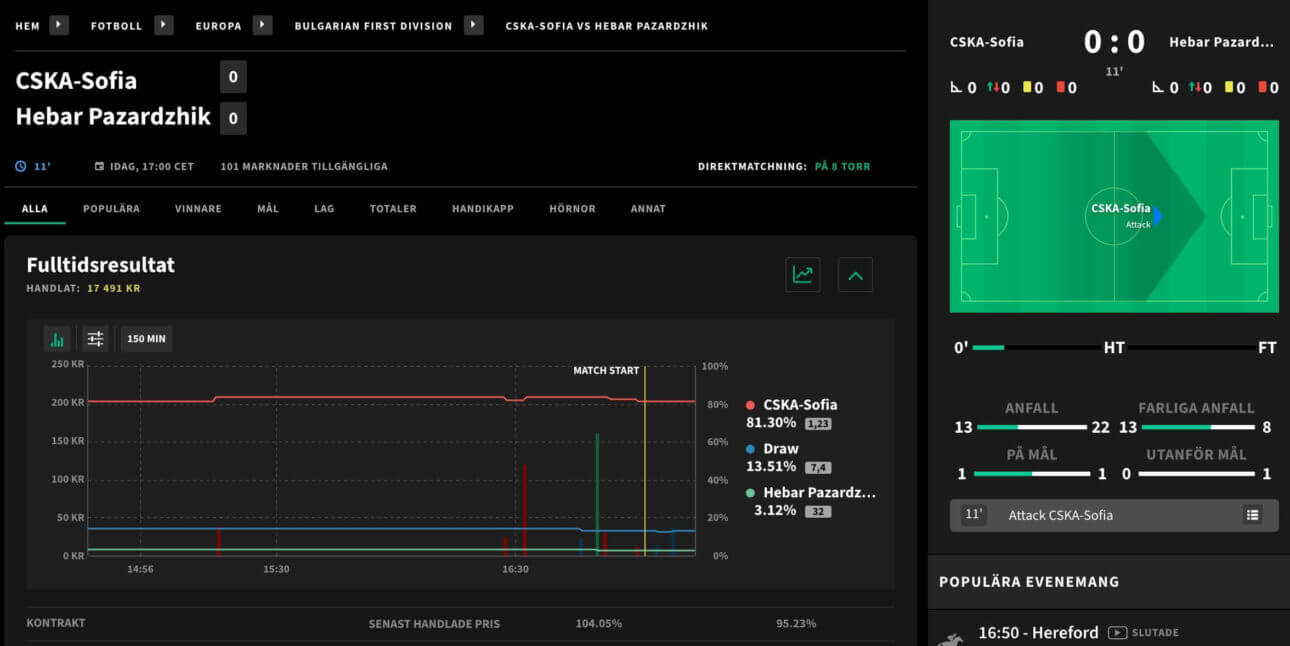Switch to the LAG tab
1290x646 pixels.
tap(324, 209)
